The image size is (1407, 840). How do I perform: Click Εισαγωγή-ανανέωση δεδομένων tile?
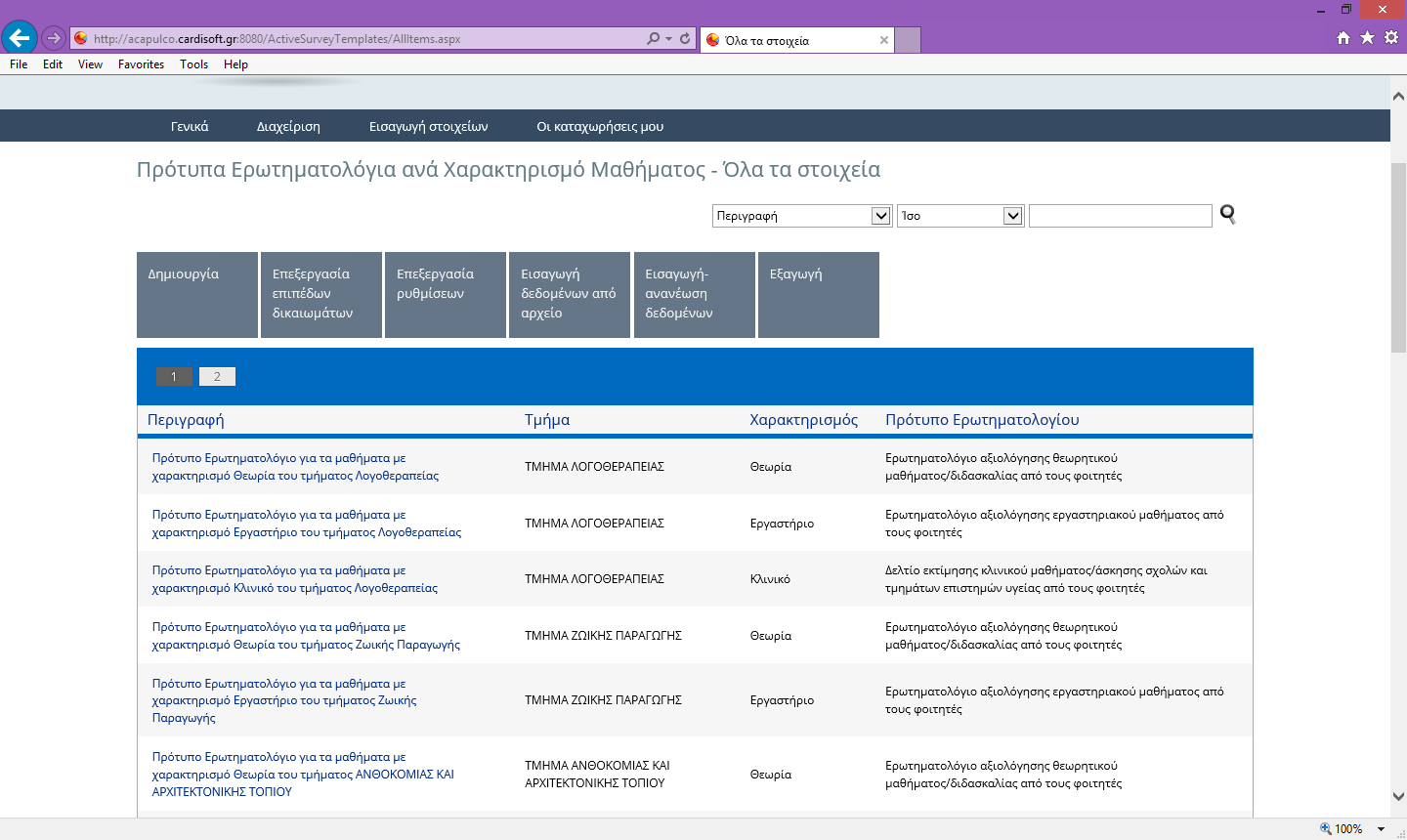[x=695, y=295]
